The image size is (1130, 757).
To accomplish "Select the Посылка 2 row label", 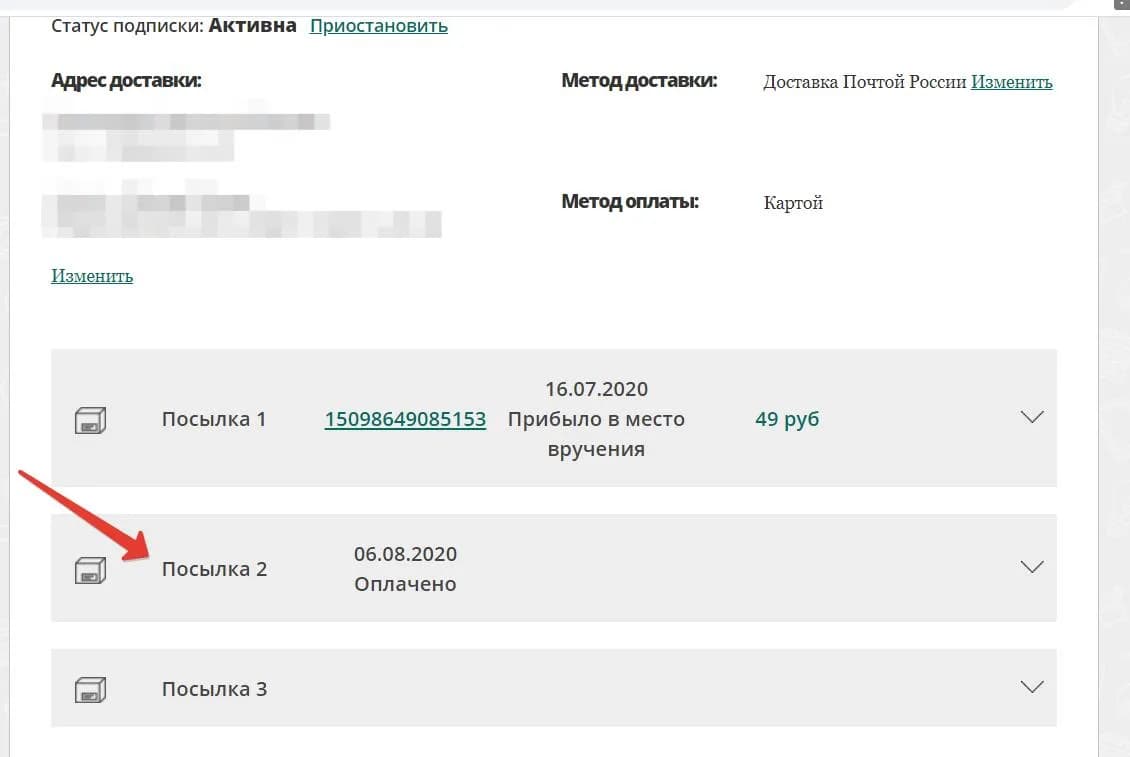I will [x=214, y=570].
